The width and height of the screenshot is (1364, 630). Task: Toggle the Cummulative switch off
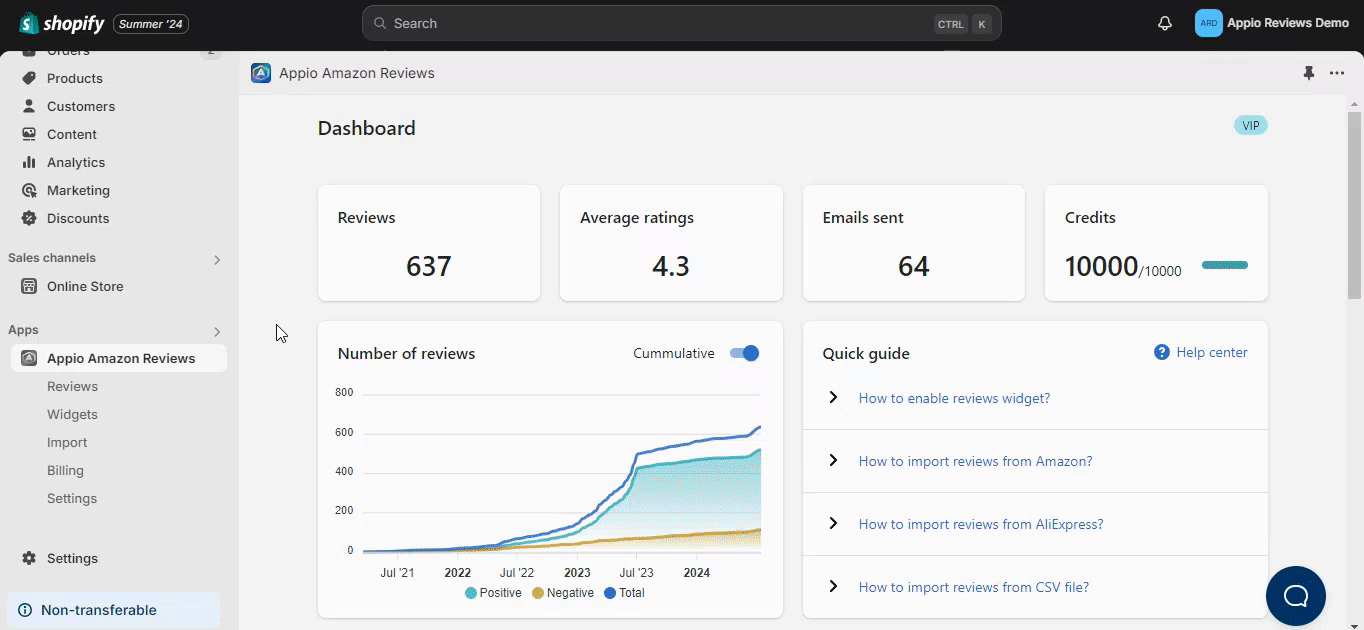(x=744, y=353)
